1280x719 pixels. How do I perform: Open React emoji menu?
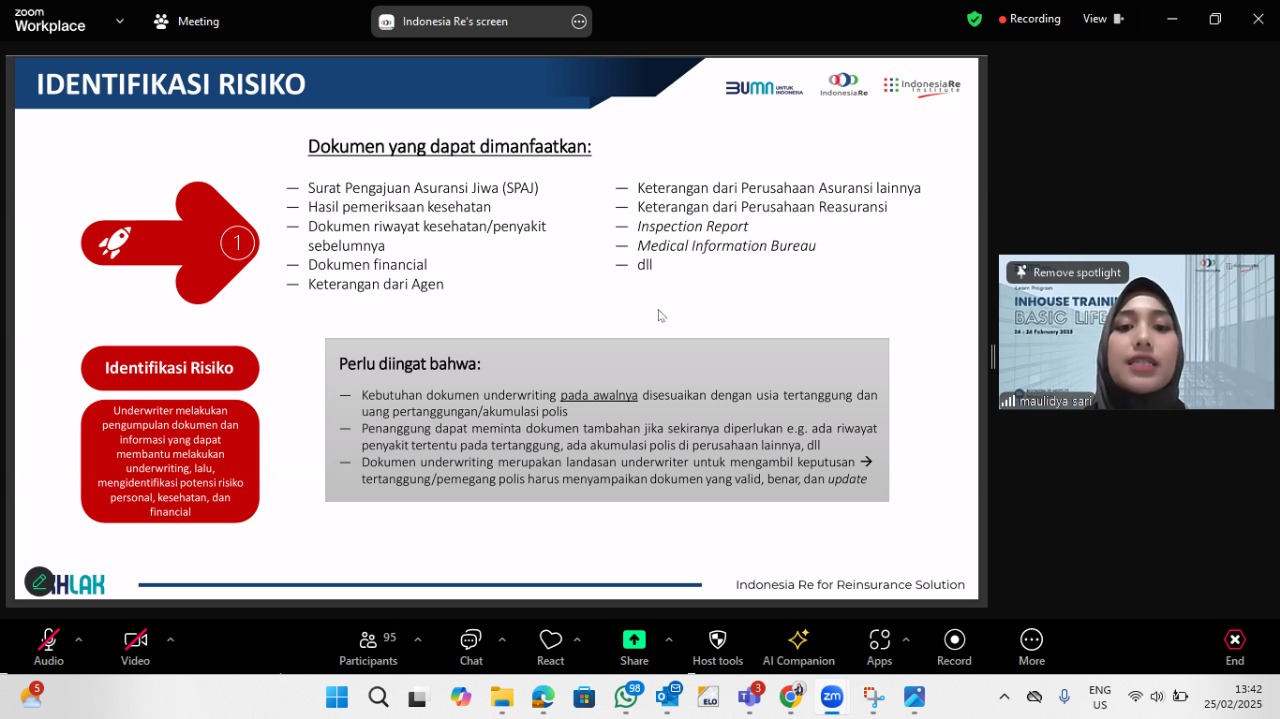(x=550, y=647)
